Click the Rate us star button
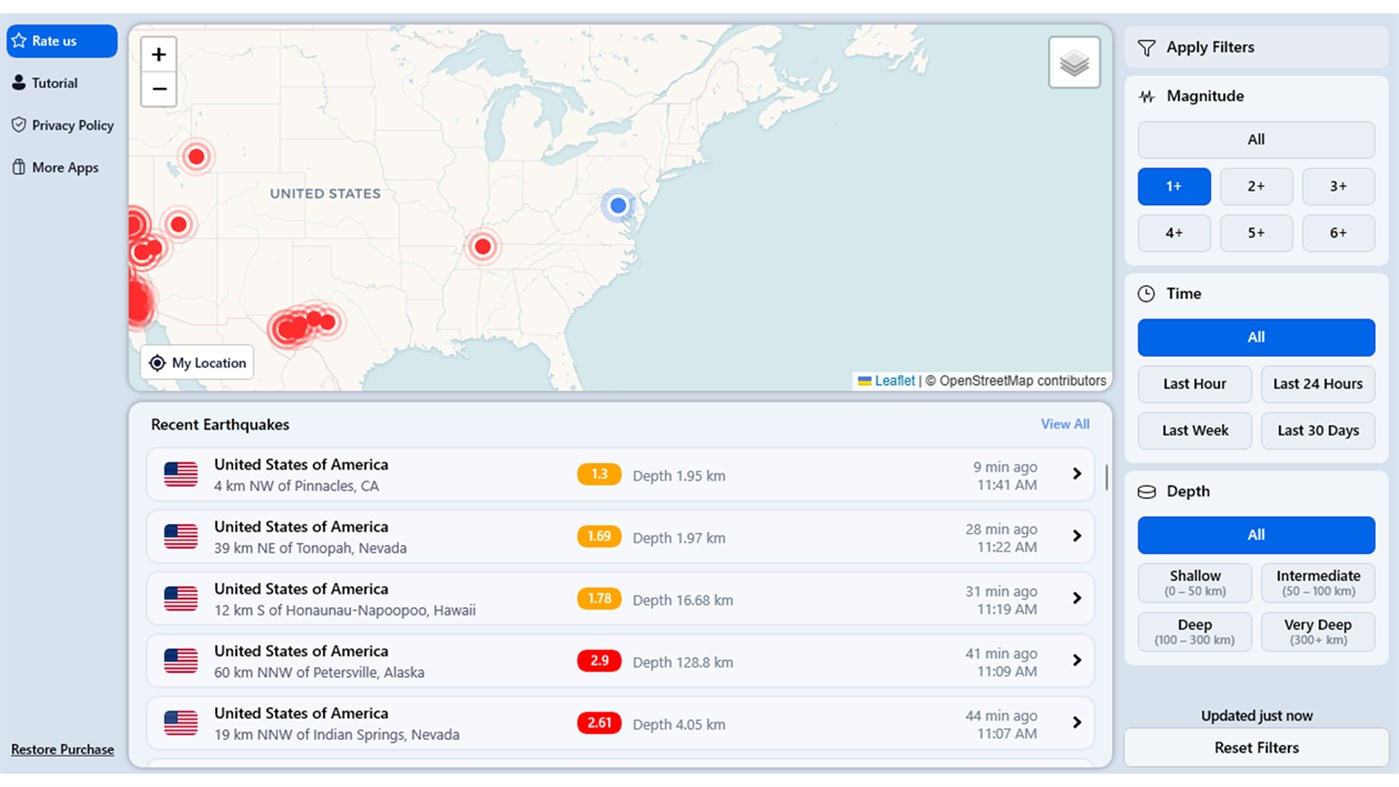Image resolution: width=1399 pixels, height=787 pixels. point(62,41)
